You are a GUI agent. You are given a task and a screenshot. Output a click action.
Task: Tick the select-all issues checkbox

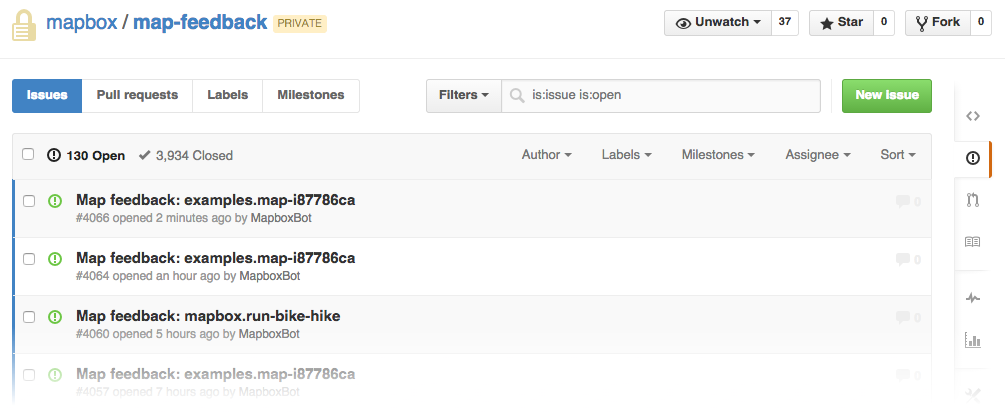(x=28, y=154)
